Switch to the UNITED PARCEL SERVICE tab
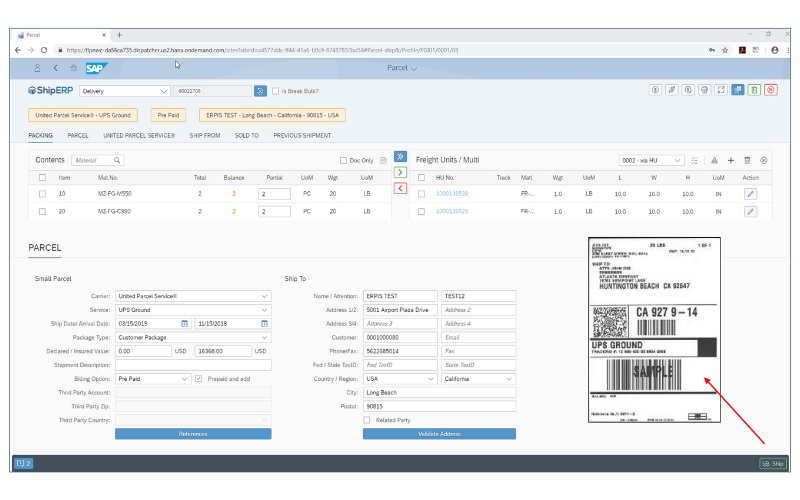800x500 pixels. click(139, 136)
